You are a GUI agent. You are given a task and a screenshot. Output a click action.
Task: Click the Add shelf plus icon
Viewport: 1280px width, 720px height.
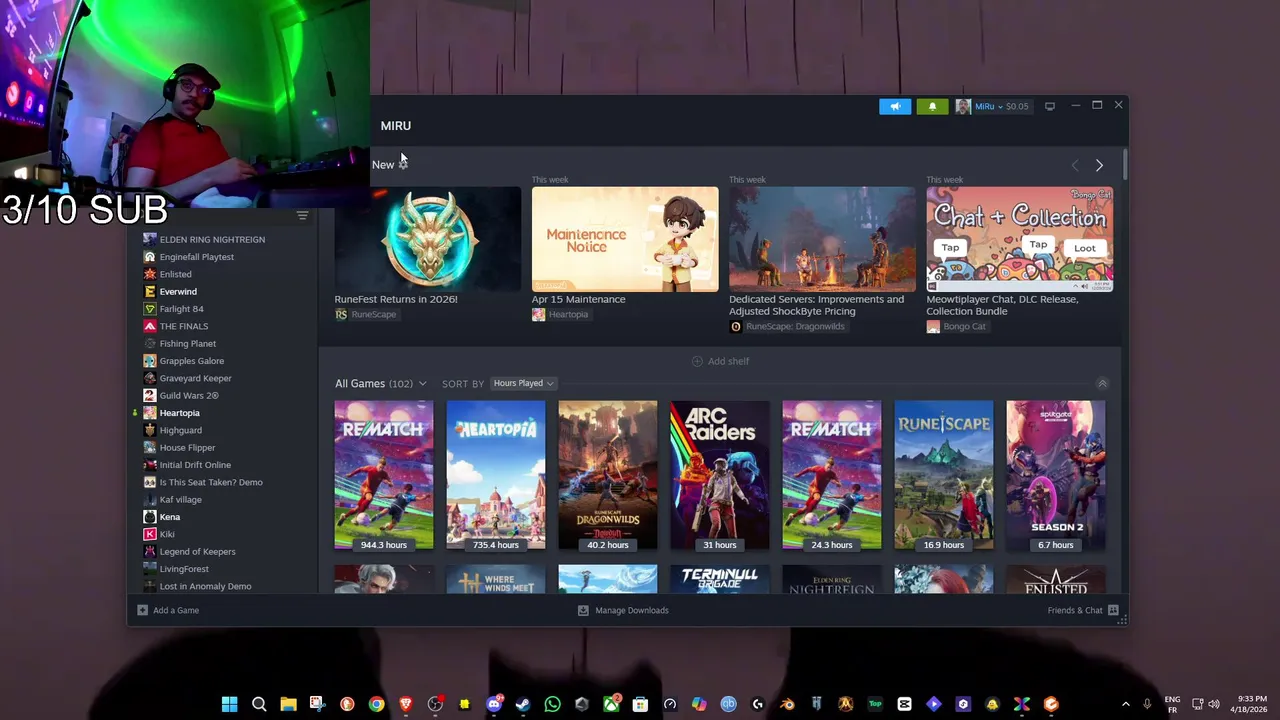coord(697,361)
